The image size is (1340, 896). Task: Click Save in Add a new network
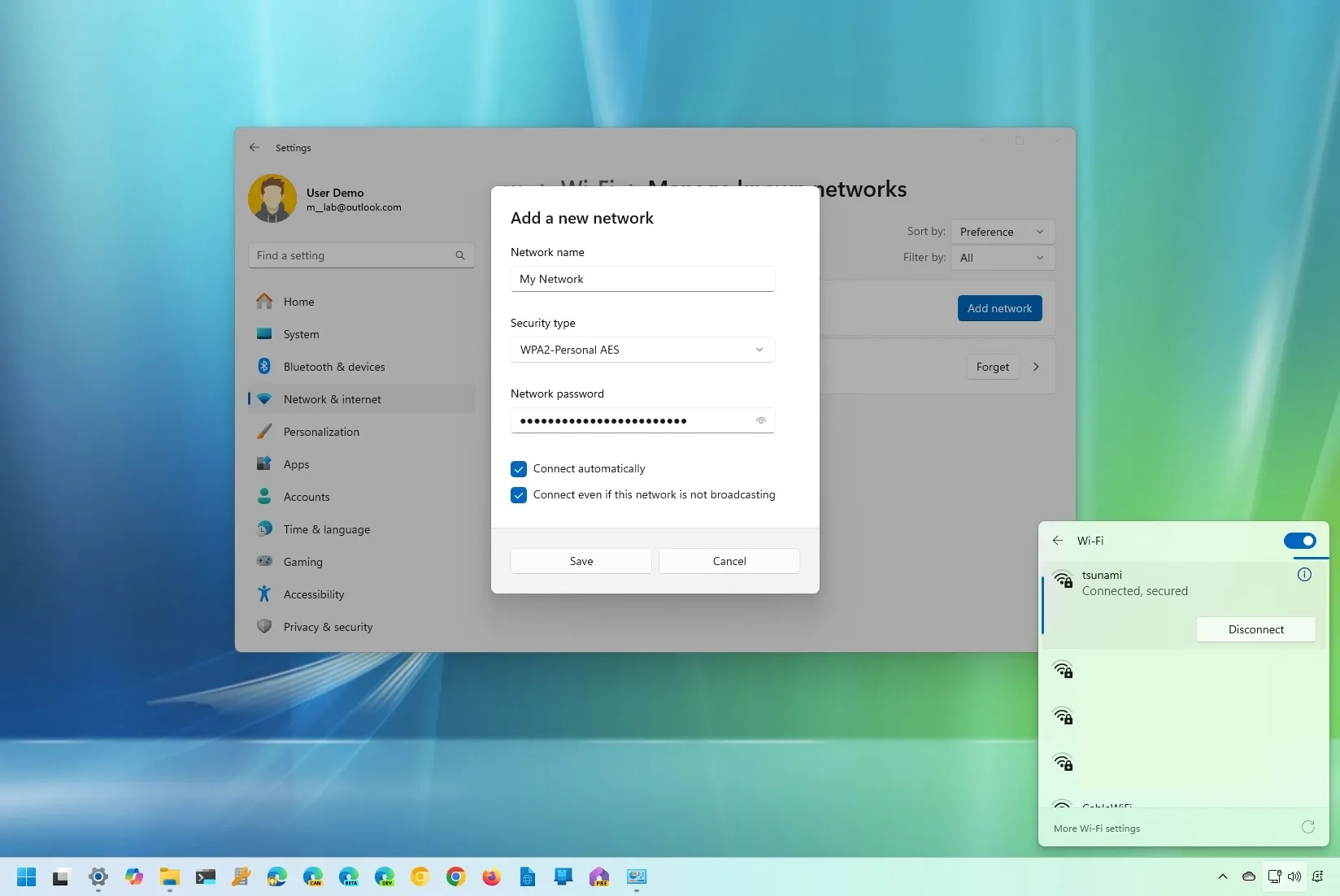[x=581, y=561]
